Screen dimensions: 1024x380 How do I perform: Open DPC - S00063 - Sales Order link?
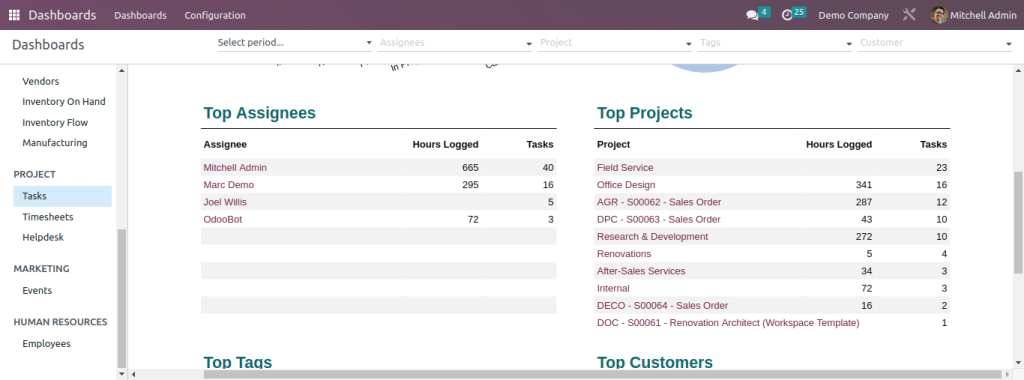[x=659, y=219]
